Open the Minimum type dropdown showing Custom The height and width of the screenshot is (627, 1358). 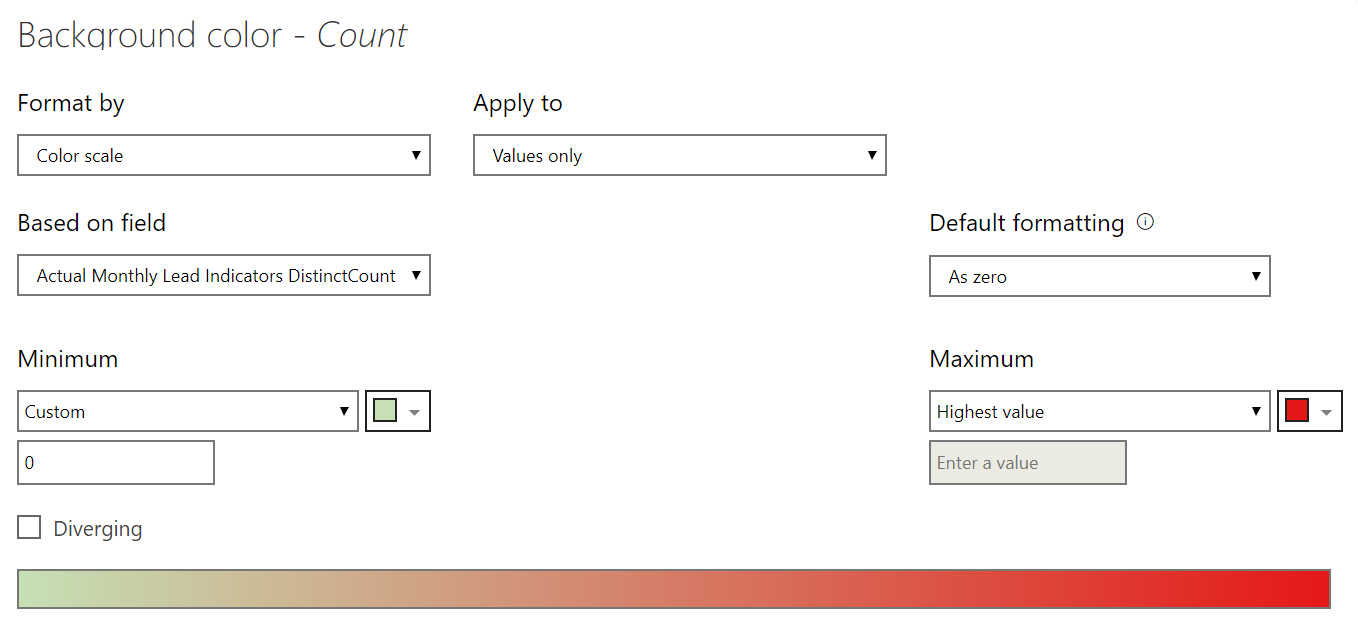(x=188, y=411)
